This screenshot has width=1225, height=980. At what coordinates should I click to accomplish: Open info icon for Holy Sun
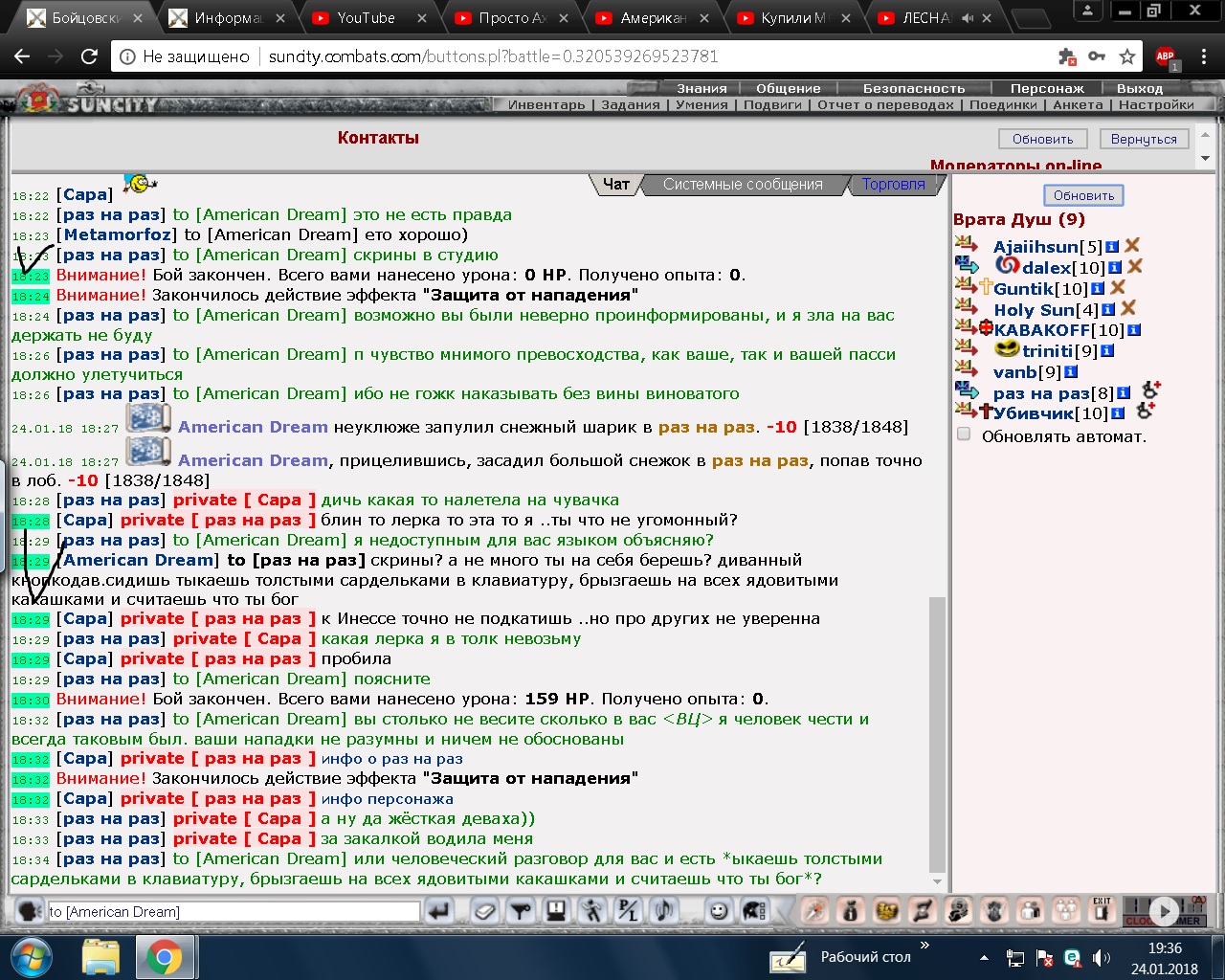(x=1108, y=309)
